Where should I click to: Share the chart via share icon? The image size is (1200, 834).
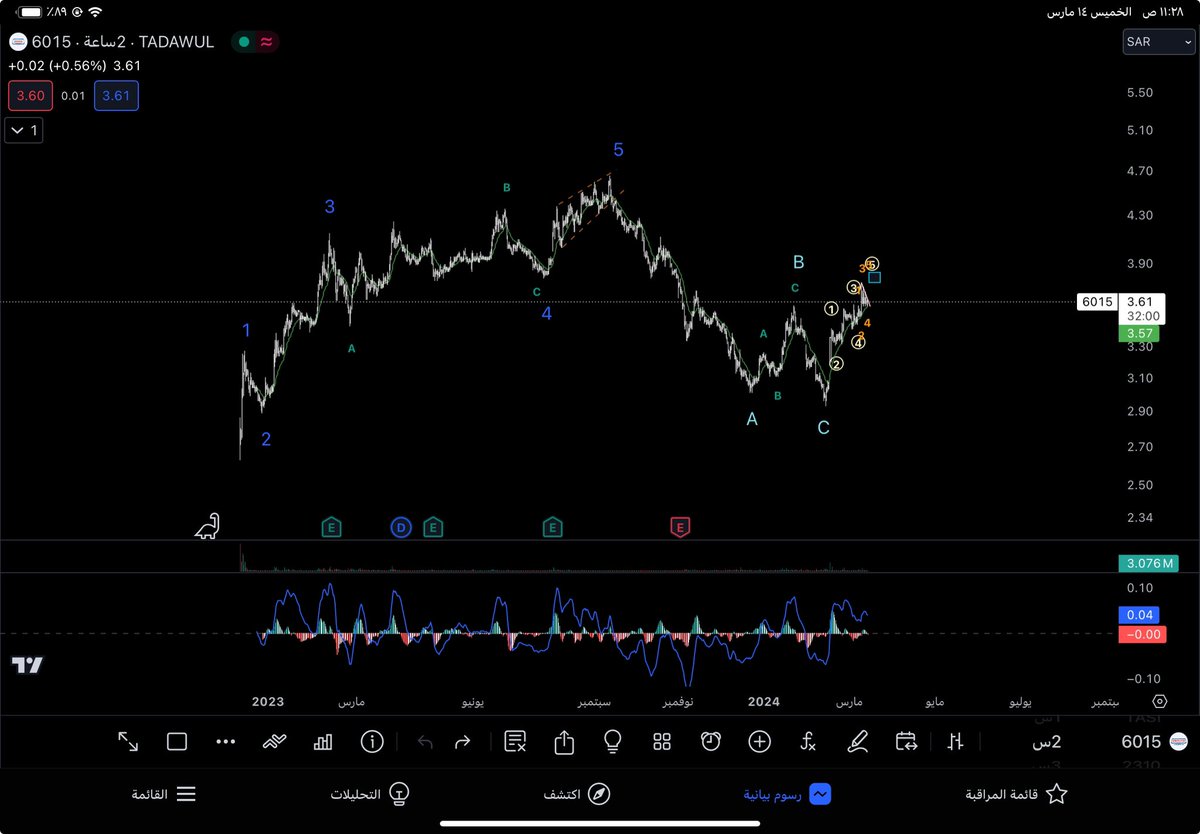(x=564, y=741)
